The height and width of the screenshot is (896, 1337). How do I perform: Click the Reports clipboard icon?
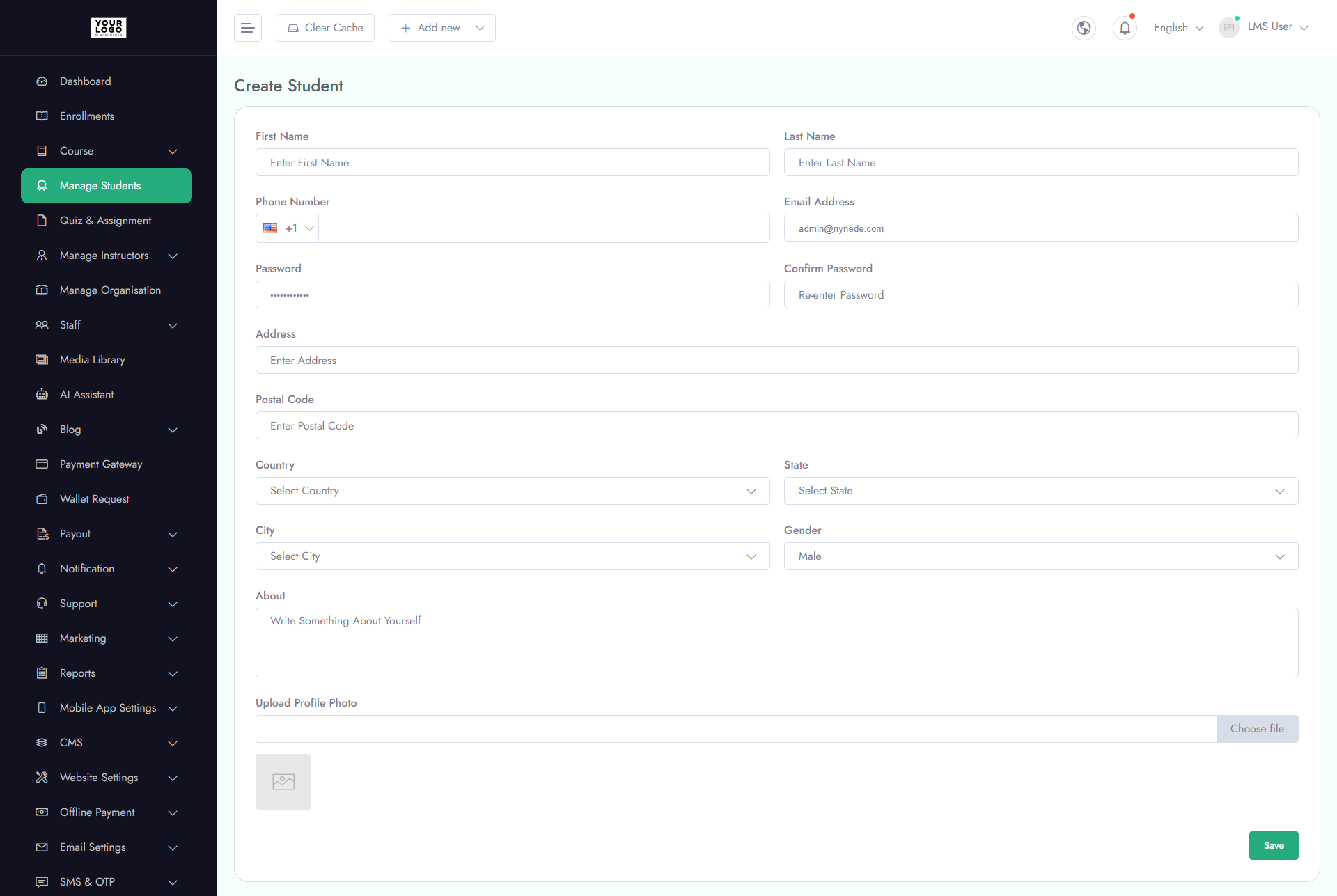(42, 673)
